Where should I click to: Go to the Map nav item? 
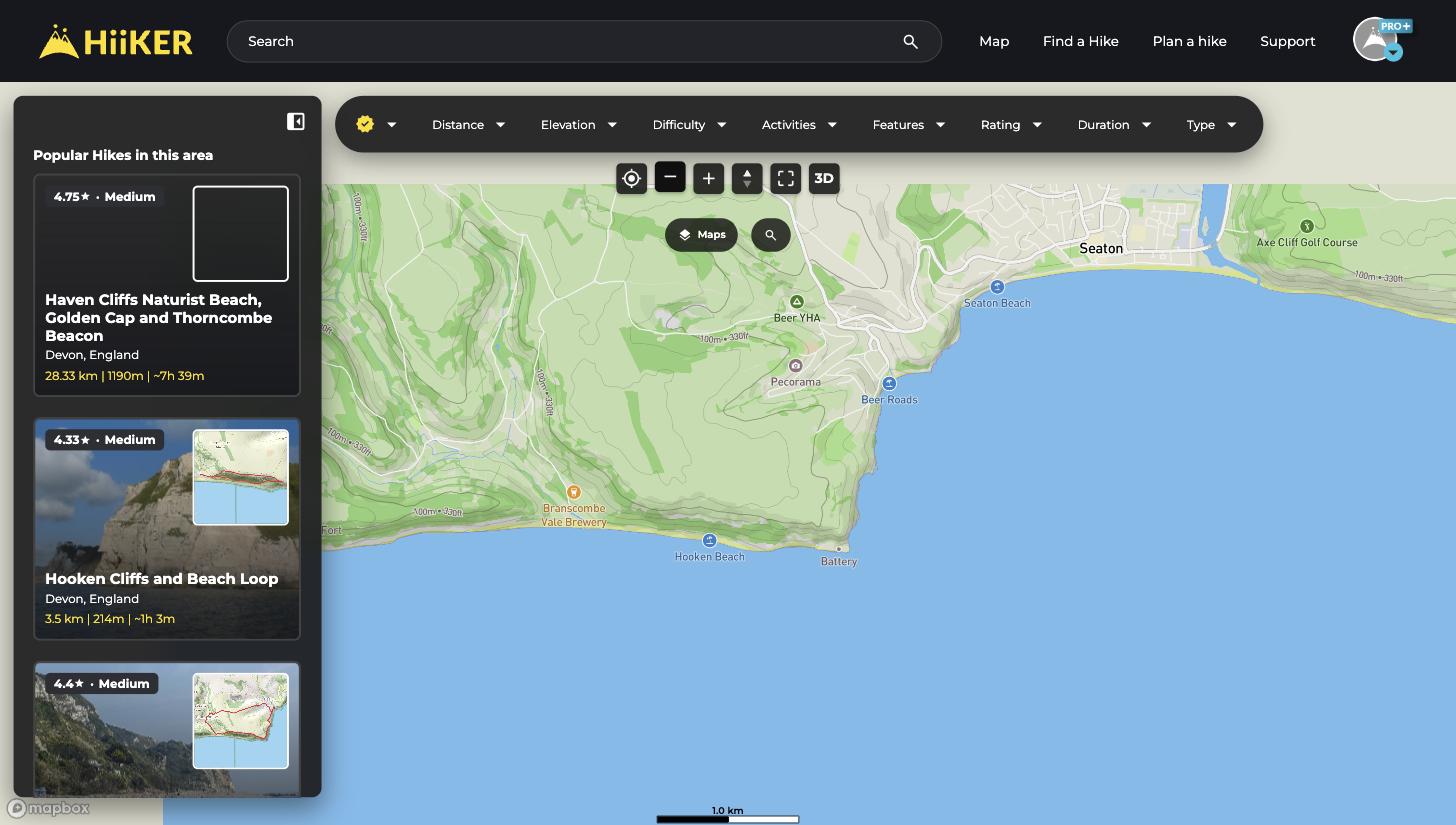(x=994, y=41)
